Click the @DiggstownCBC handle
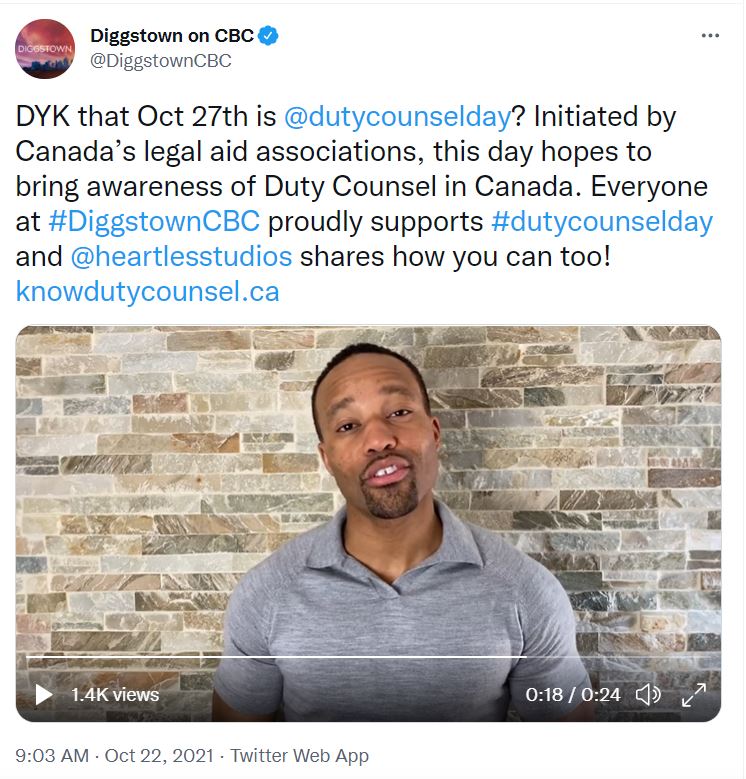746x779 pixels. click(161, 61)
